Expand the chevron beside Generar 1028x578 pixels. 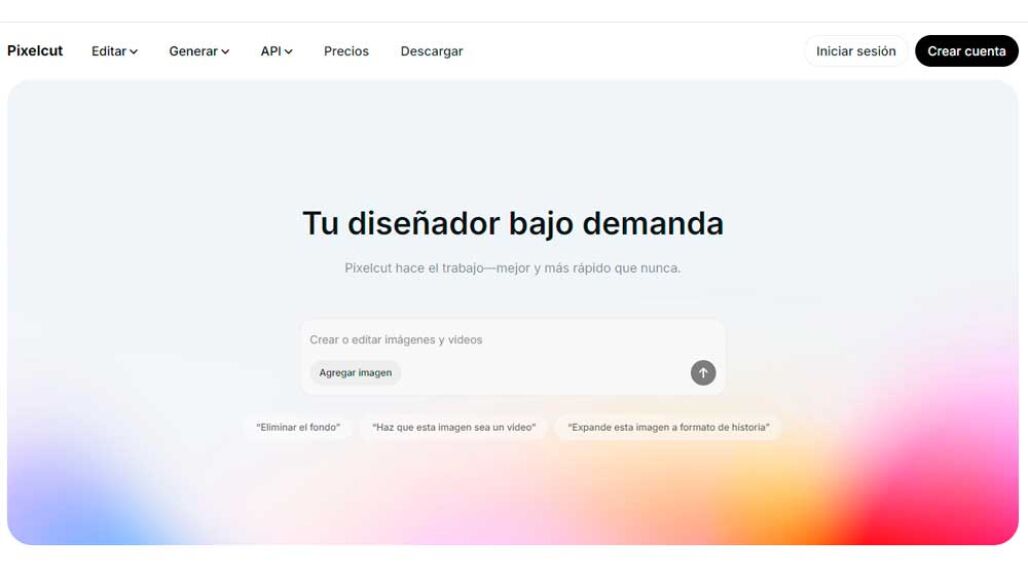tap(226, 52)
